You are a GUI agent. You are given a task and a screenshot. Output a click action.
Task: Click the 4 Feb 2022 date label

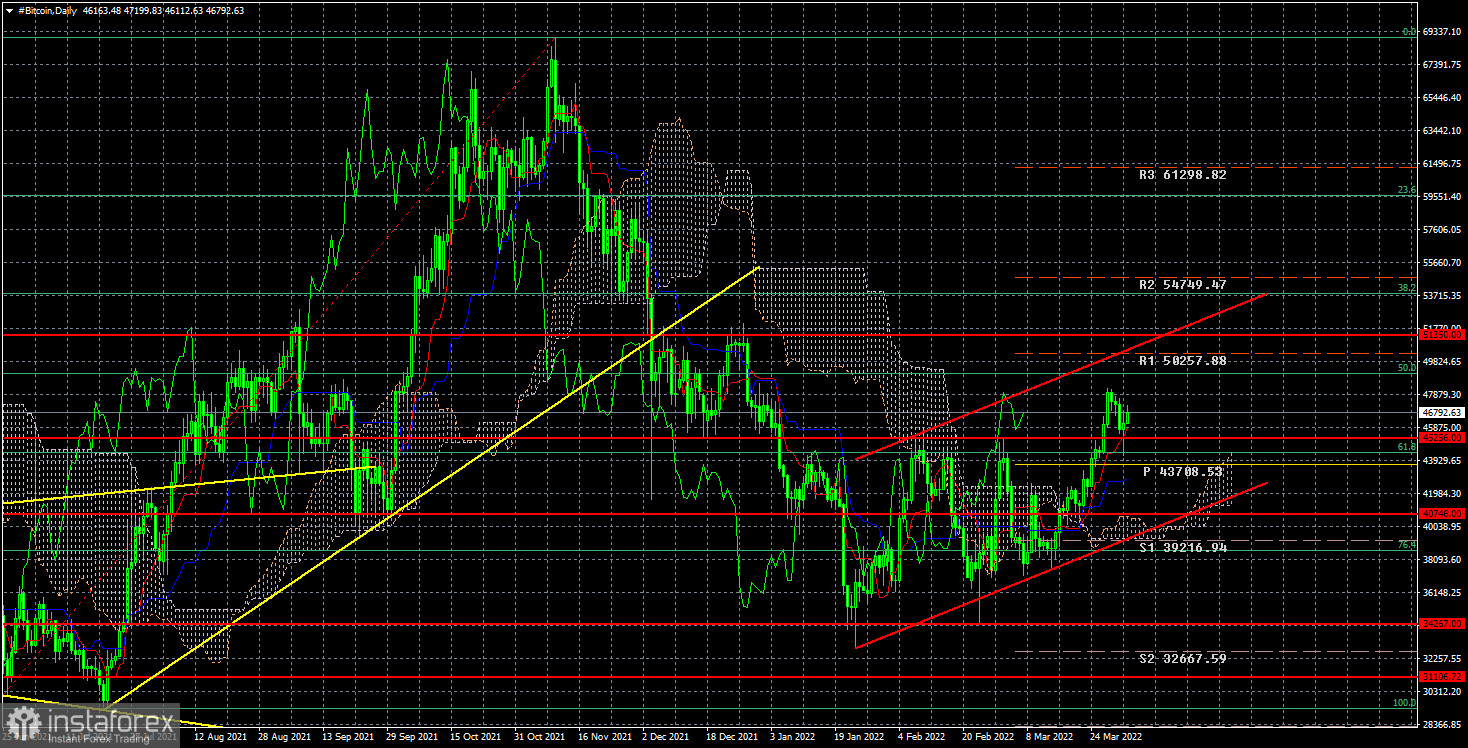pyautogui.click(x=922, y=737)
